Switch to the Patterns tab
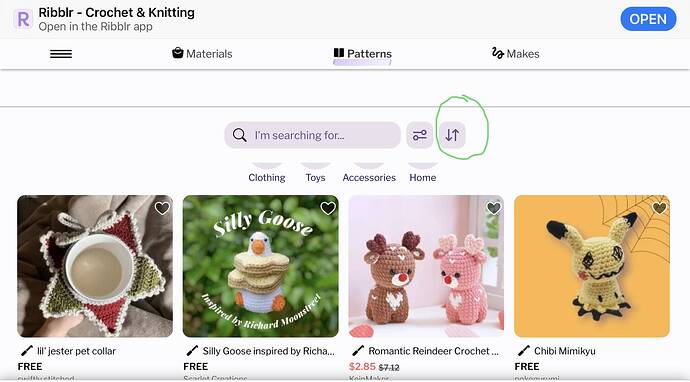Viewport: 690px width, 382px height. pos(362,54)
